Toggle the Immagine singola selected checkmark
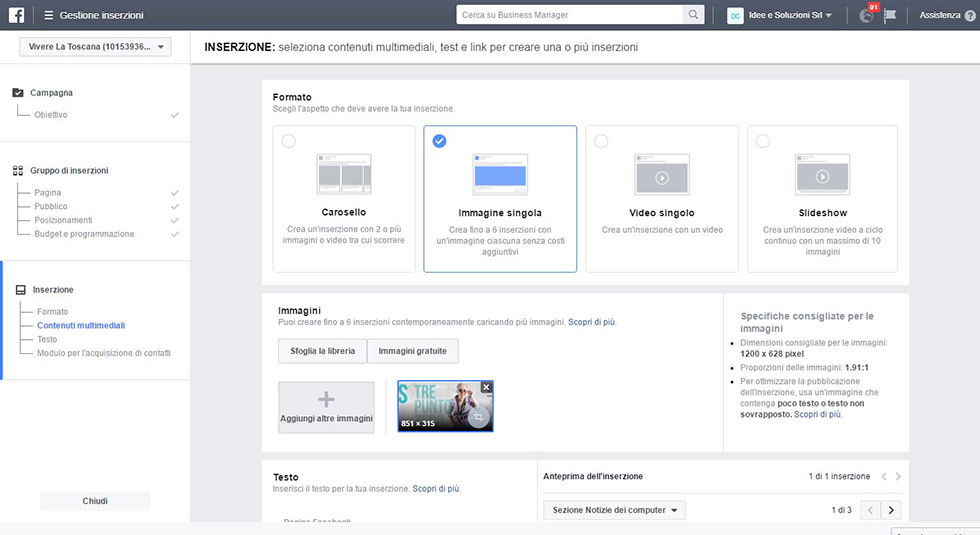Image resolution: width=980 pixels, height=535 pixels. coord(439,141)
